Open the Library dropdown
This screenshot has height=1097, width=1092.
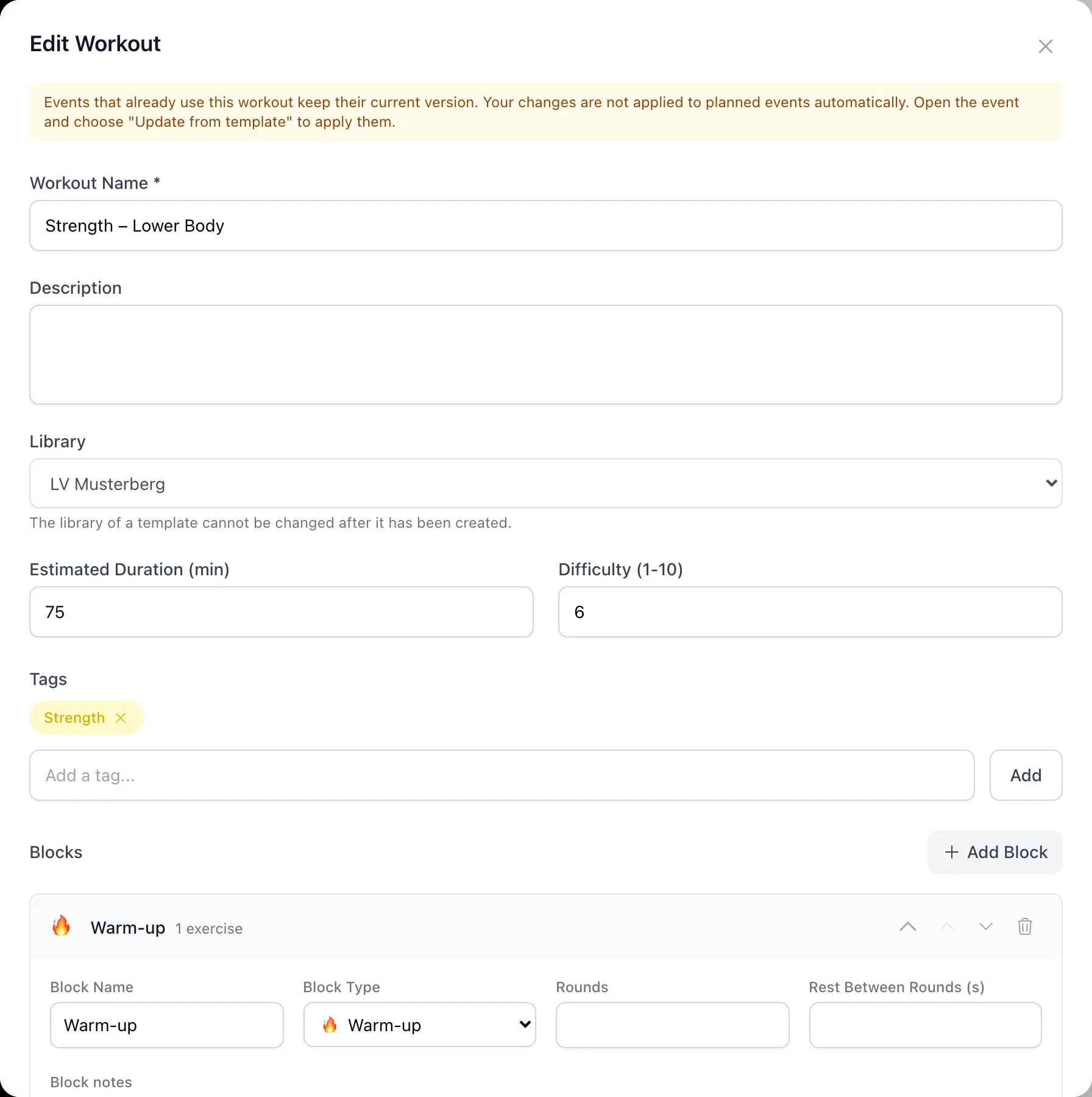point(545,484)
